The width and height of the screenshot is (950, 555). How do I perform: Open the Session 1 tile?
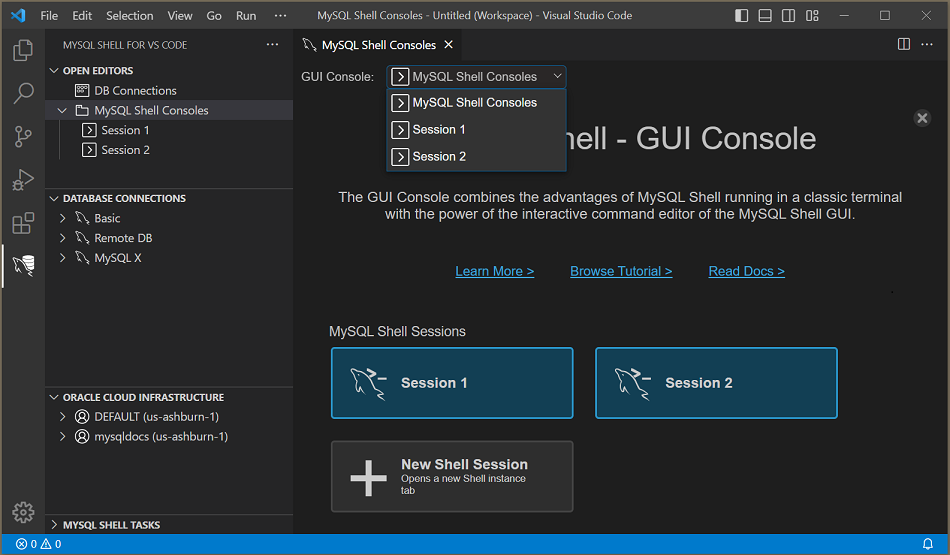point(452,383)
